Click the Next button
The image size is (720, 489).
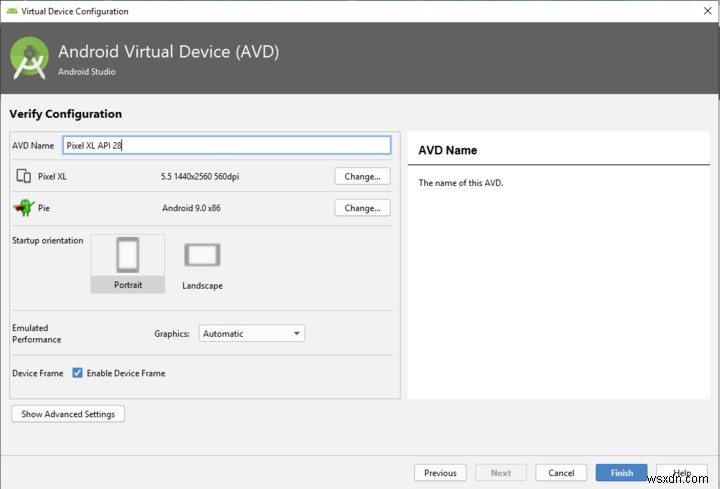pos(501,473)
